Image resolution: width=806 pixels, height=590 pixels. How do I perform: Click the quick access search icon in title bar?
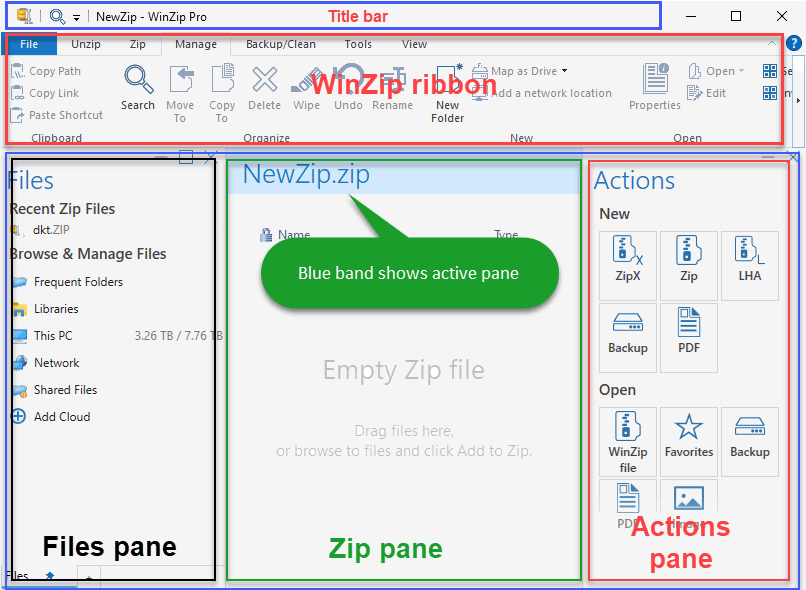(57, 16)
